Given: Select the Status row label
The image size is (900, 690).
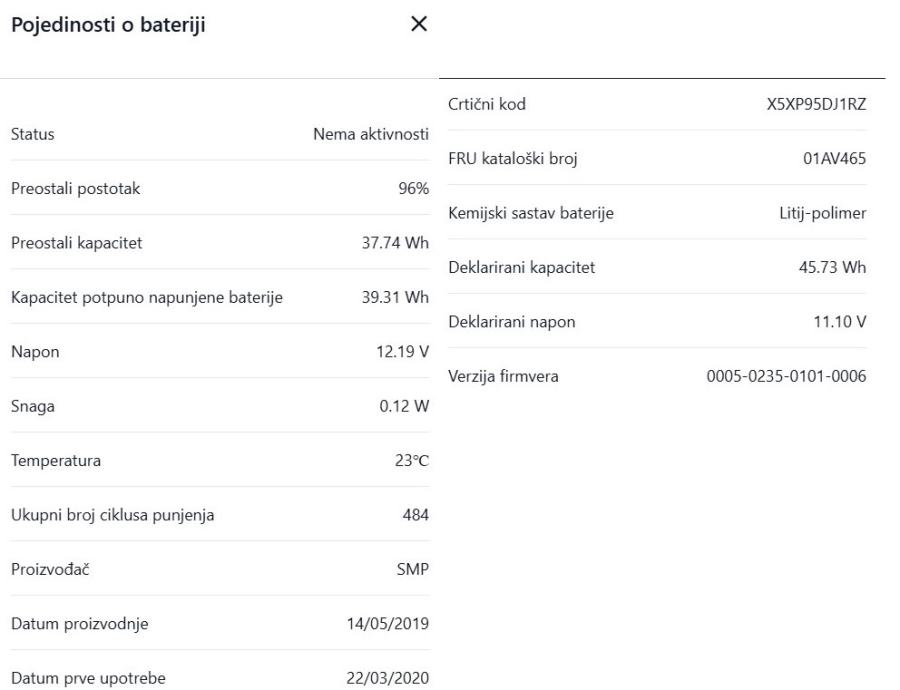Looking at the screenshot, I should click(32, 135).
